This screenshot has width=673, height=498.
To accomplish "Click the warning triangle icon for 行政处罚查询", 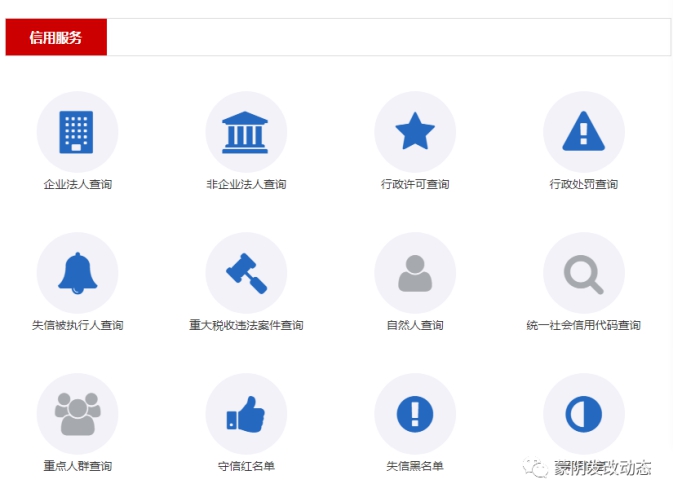I will pyautogui.click(x=583, y=131).
